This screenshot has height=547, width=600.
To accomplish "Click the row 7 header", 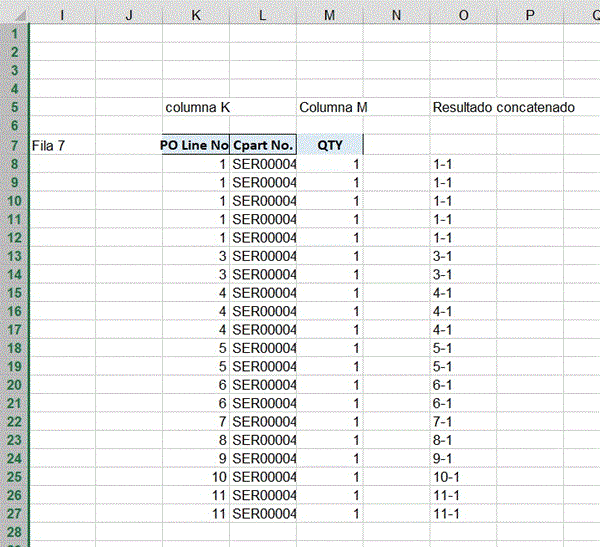I will pyautogui.click(x=14, y=145).
